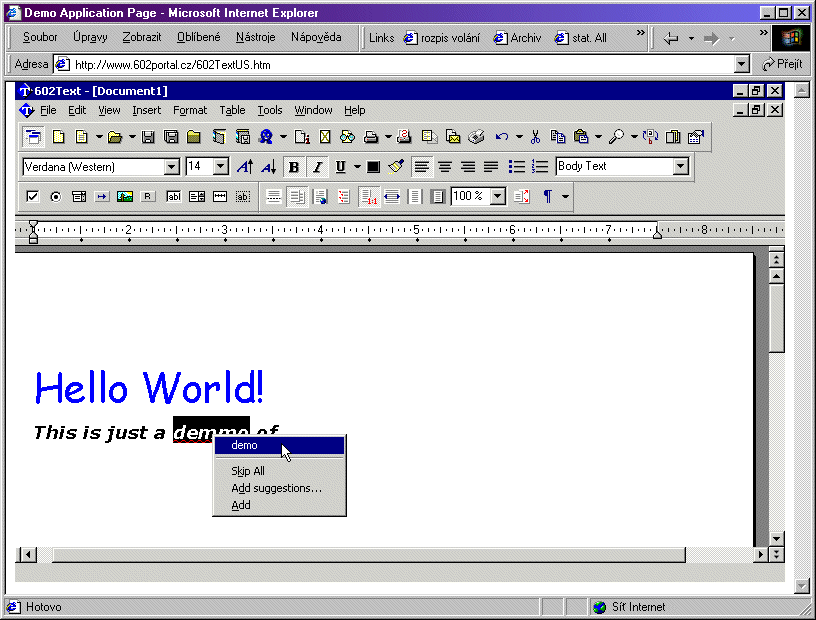Click the Certificate ribbon seal icon
816x620 pixels.
coord(266,137)
